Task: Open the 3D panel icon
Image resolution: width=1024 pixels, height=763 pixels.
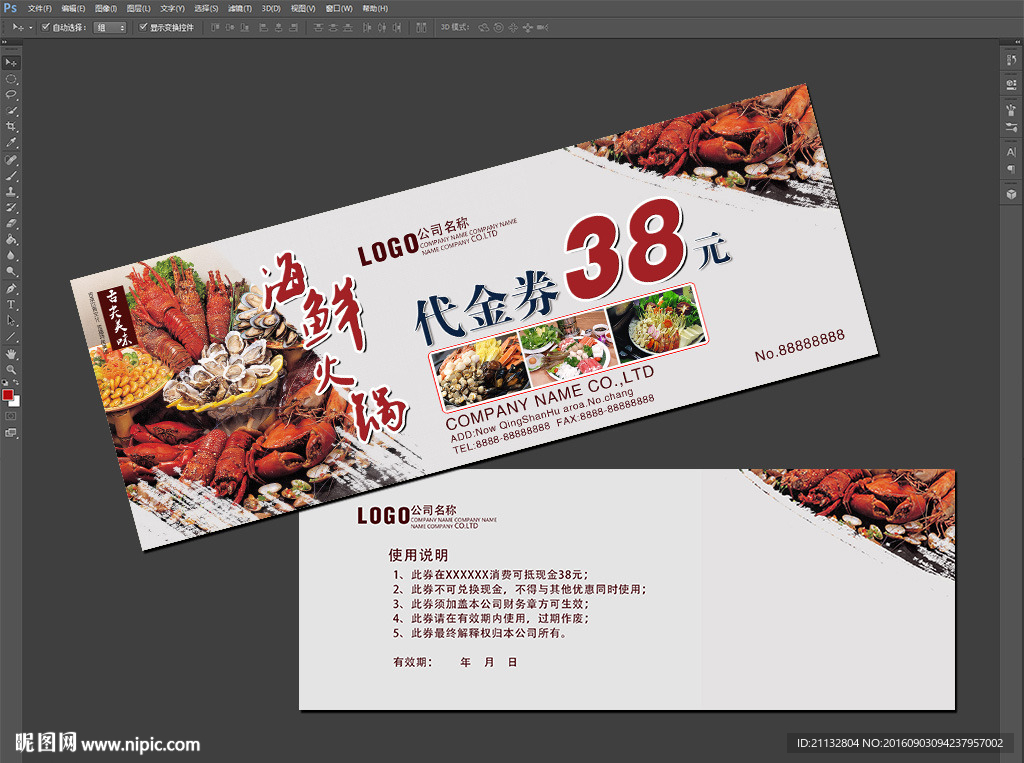Action: (1011, 194)
